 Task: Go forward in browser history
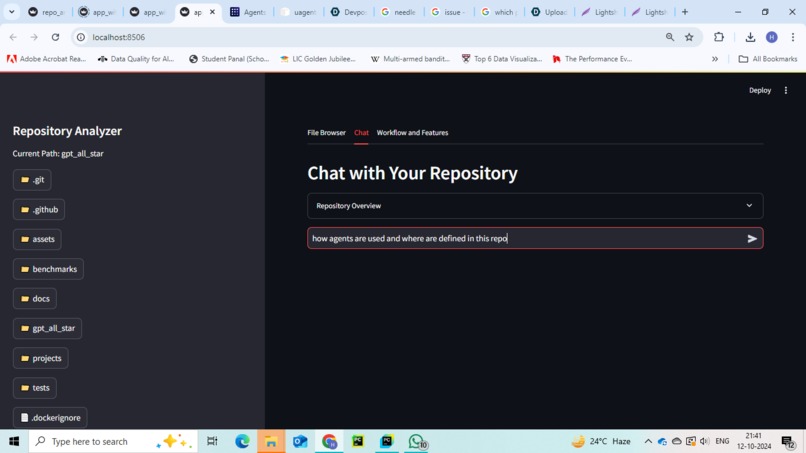(x=34, y=37)
